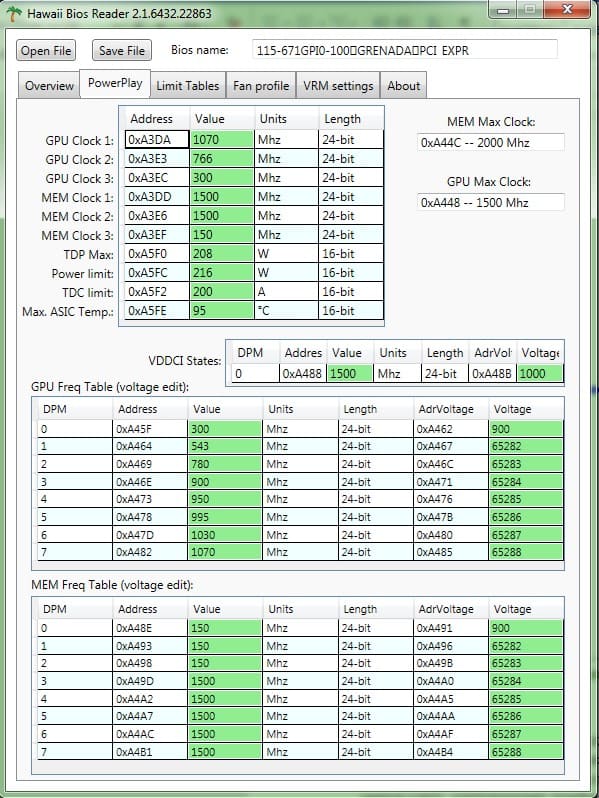The height and width of the screenshot is (798, 599).
Task: Open the About tab
Action: [404, 86]
